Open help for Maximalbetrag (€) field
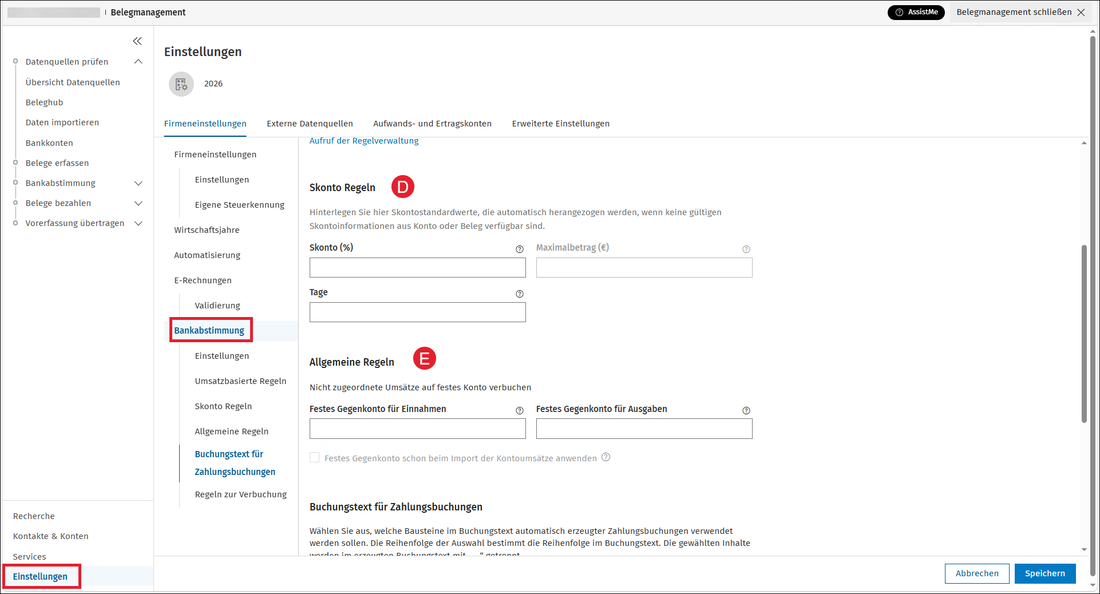The width and height of the screenshot is (1100, 594). click(x=746, y=249)
